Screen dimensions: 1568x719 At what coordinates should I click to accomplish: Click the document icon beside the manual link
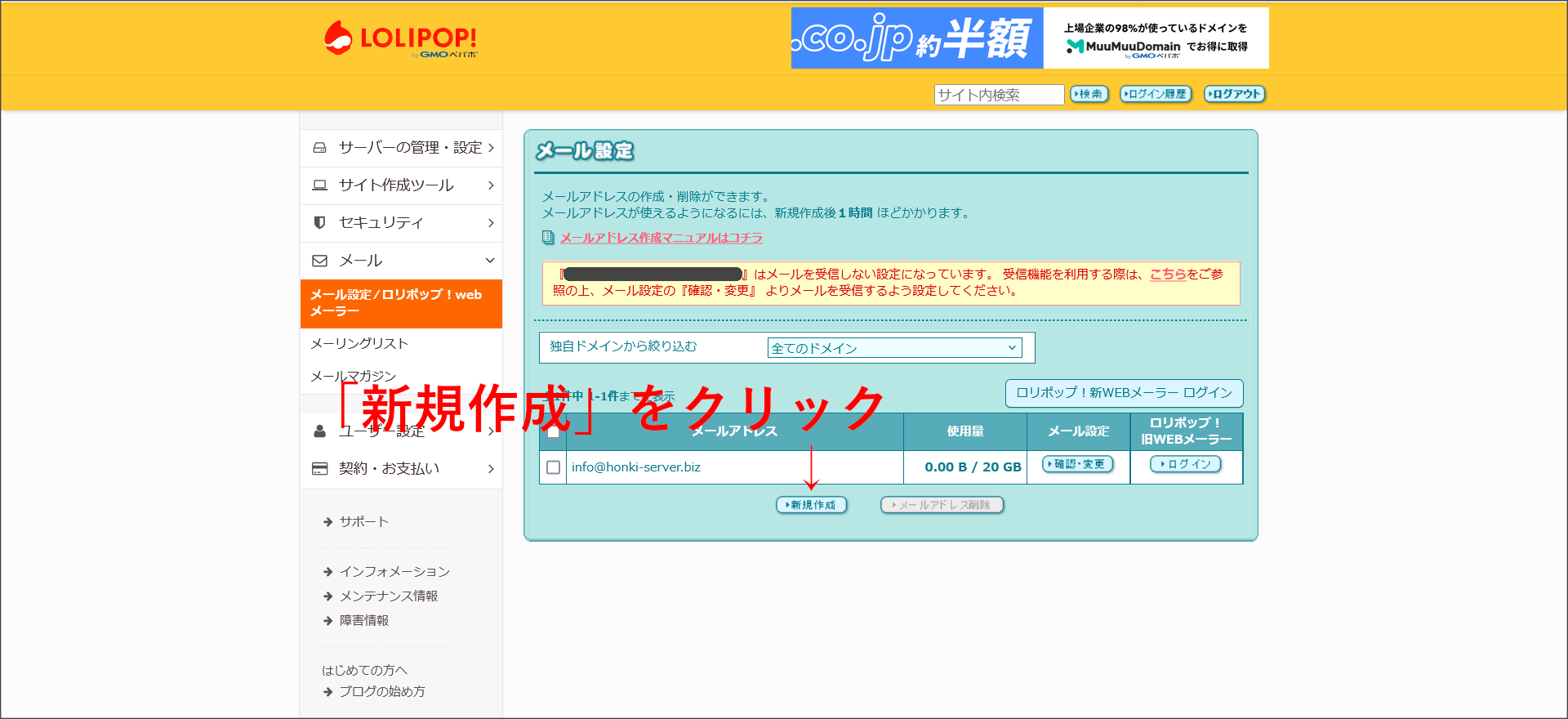pyautogui.click(x=548, y=238)
